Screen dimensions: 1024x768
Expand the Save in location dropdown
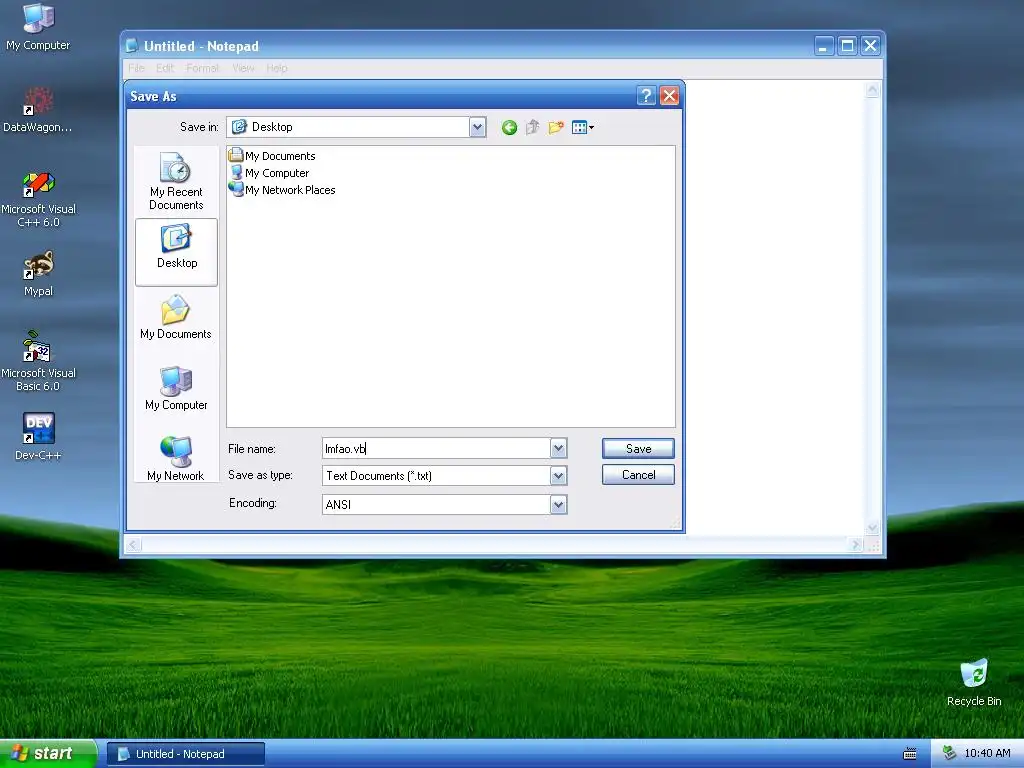(x=477, y=127)
